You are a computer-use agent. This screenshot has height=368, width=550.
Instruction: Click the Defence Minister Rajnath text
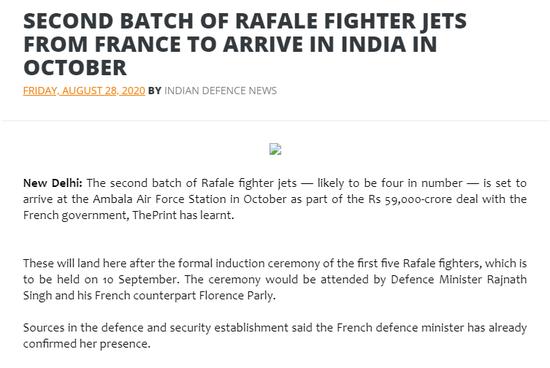click(x=459, y=280)
